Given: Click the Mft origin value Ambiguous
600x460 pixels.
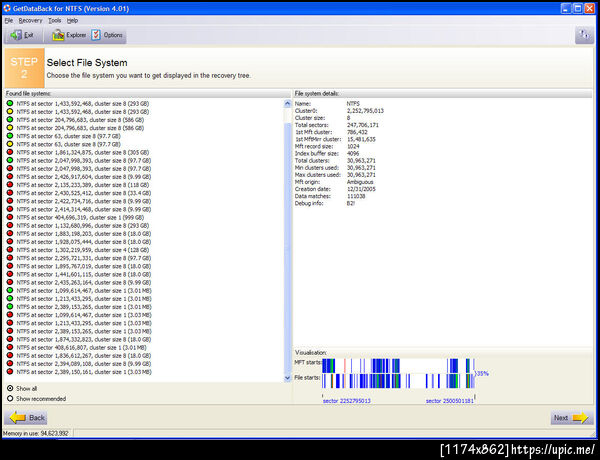Looking at the screenshot, I should pos(360,182).
